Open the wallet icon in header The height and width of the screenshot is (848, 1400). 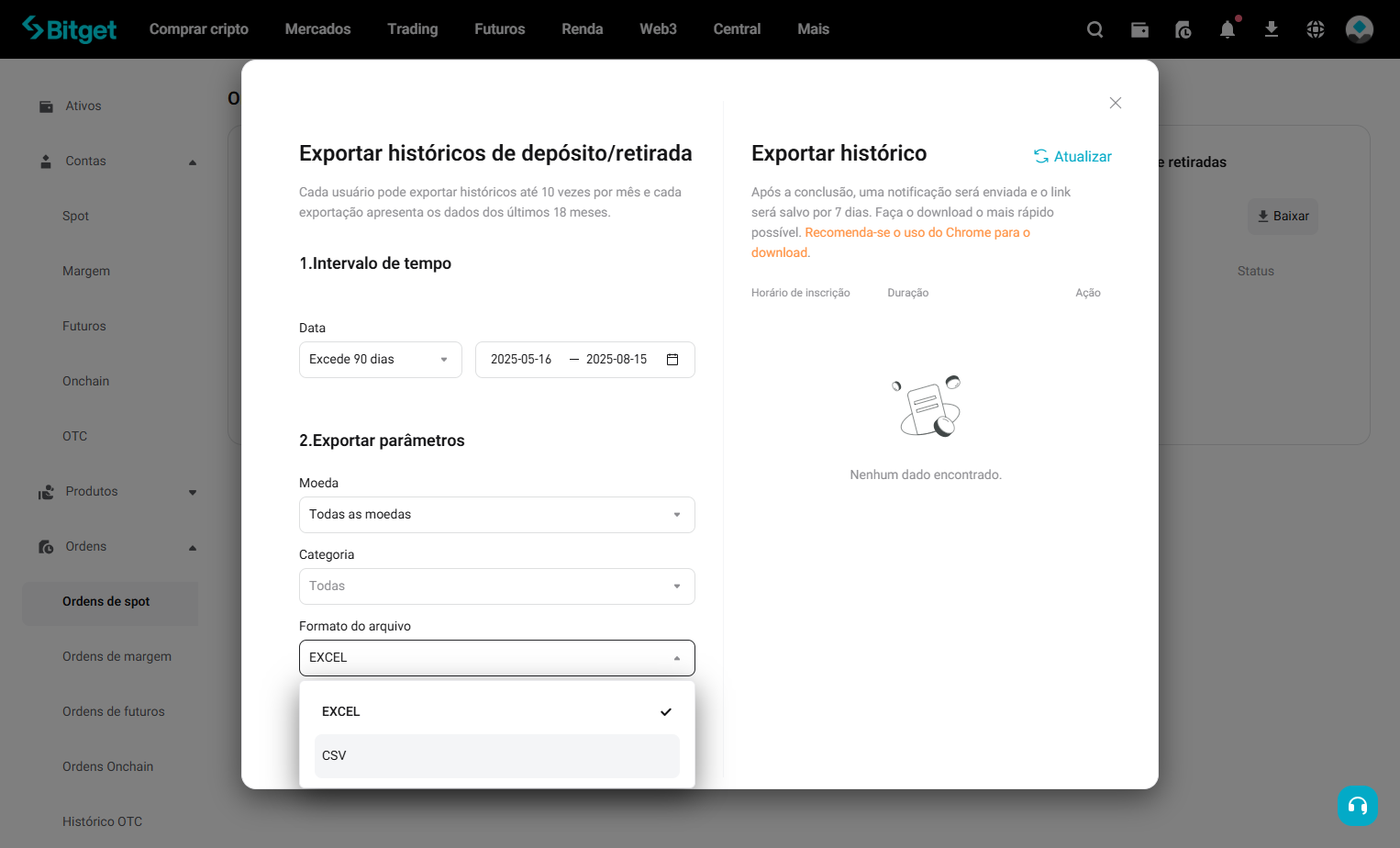coord(1139,29)
